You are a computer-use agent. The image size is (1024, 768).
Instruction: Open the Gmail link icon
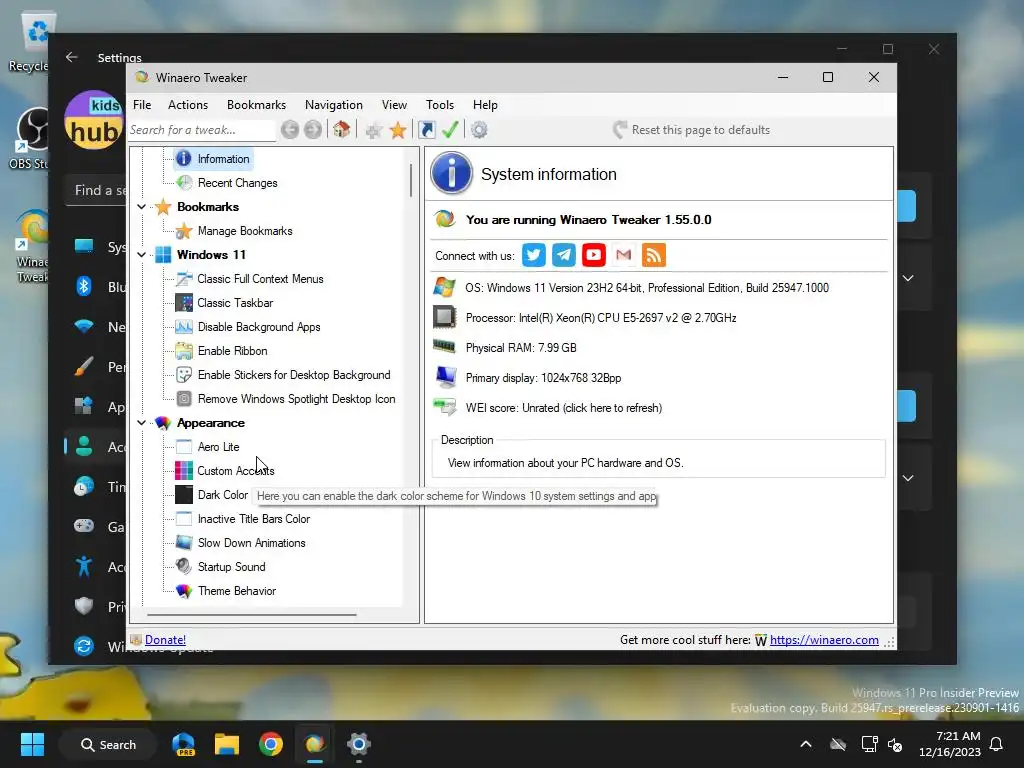[624, 255]
